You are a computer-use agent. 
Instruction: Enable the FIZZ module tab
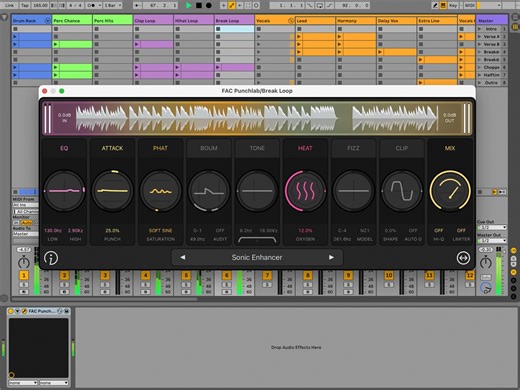click(353, 148)
